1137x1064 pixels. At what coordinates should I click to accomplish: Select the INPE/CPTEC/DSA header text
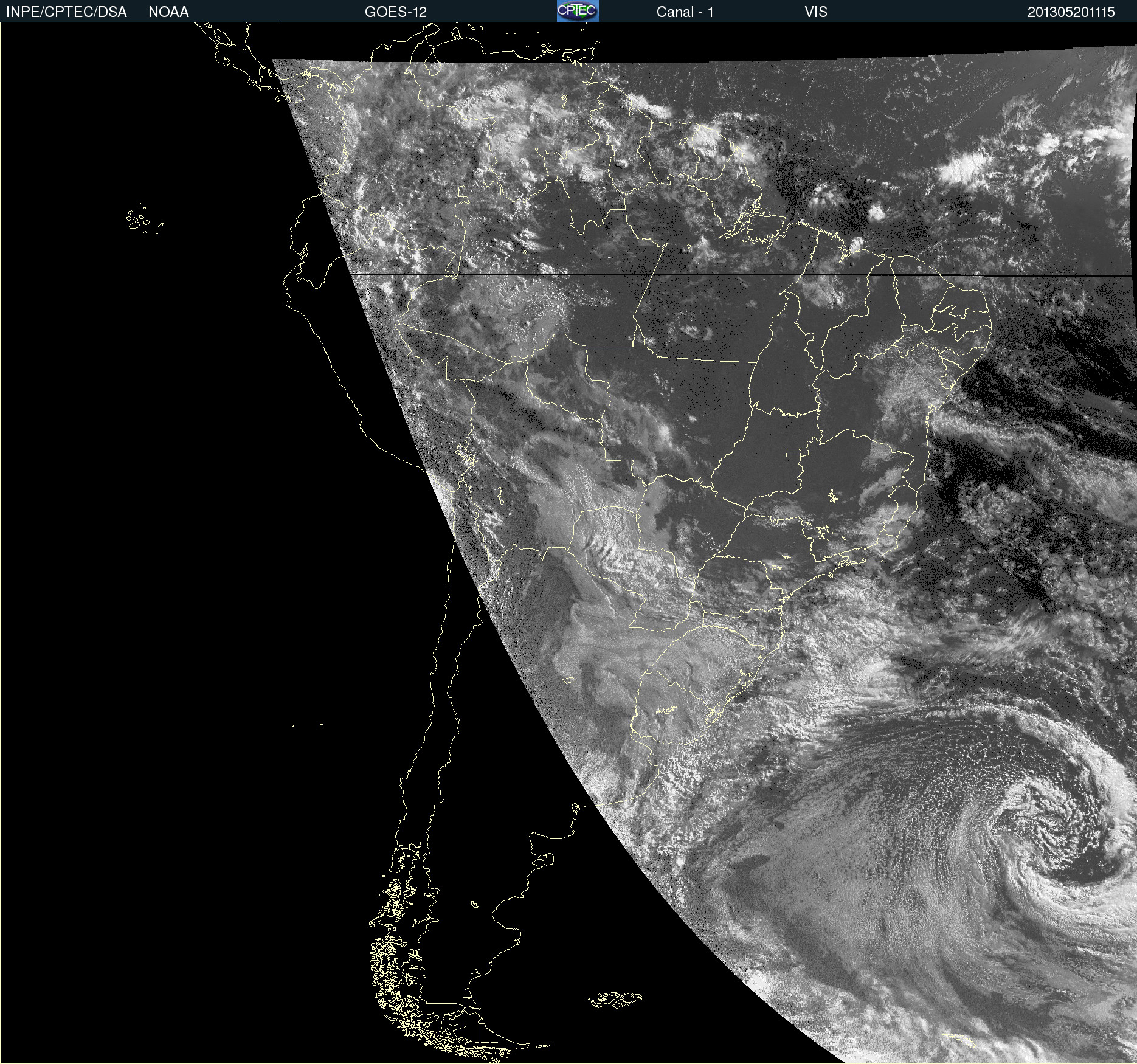coord(66,12)
